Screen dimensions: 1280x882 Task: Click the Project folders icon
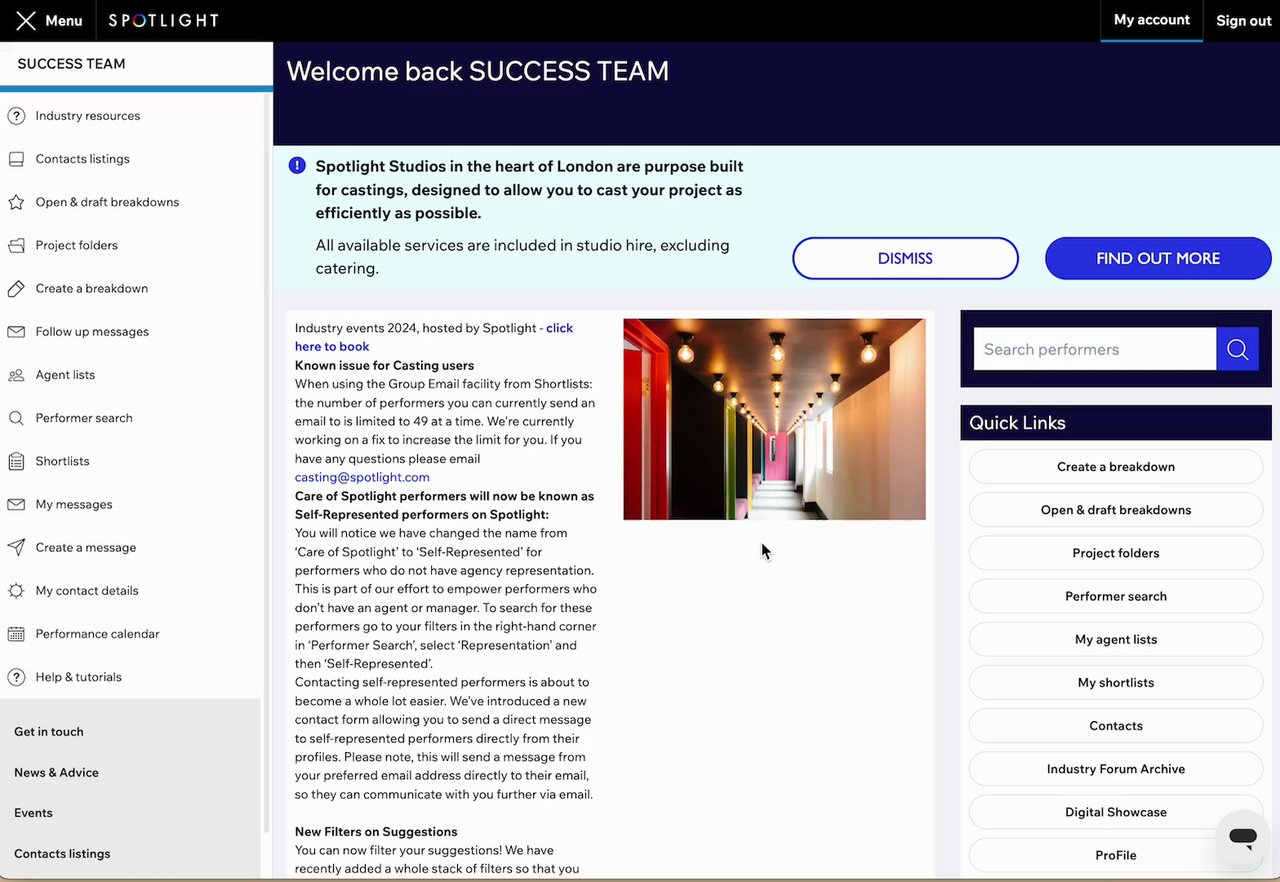pyautogui.click(x=16, y=245)
